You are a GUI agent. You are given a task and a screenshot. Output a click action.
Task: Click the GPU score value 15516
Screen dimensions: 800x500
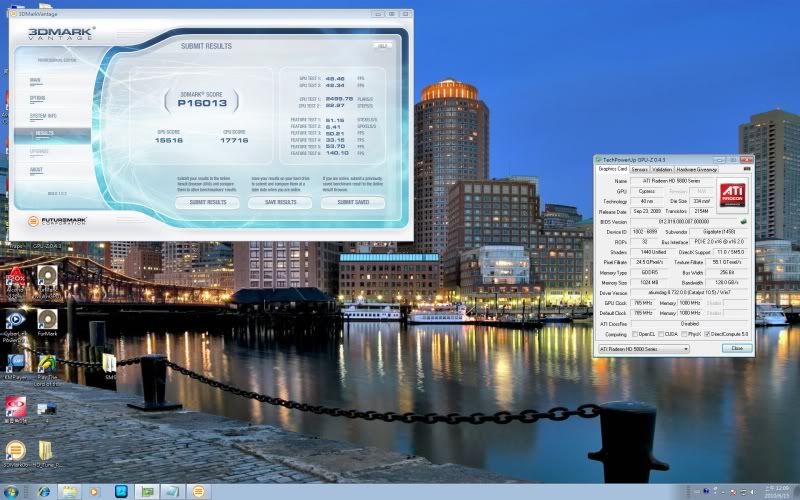(169, 140)
